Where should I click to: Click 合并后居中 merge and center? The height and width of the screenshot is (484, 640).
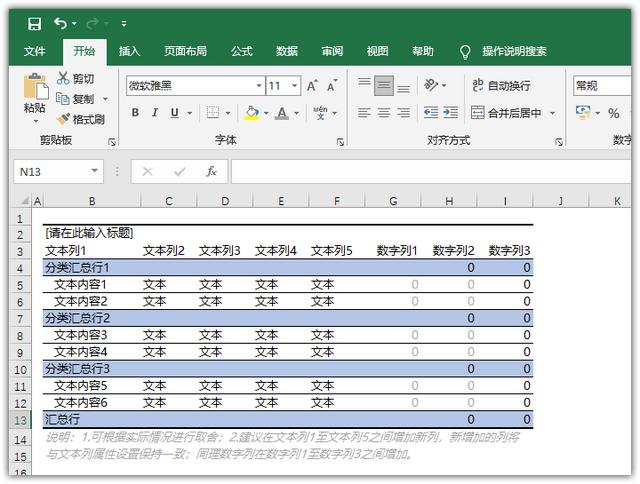(x=506, y=113)
